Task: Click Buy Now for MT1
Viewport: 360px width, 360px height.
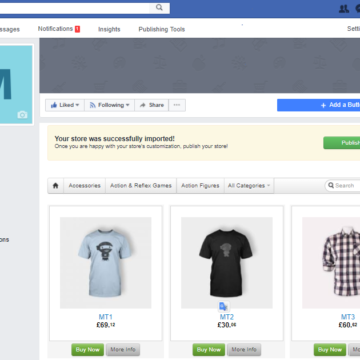Action: [88, 350]
